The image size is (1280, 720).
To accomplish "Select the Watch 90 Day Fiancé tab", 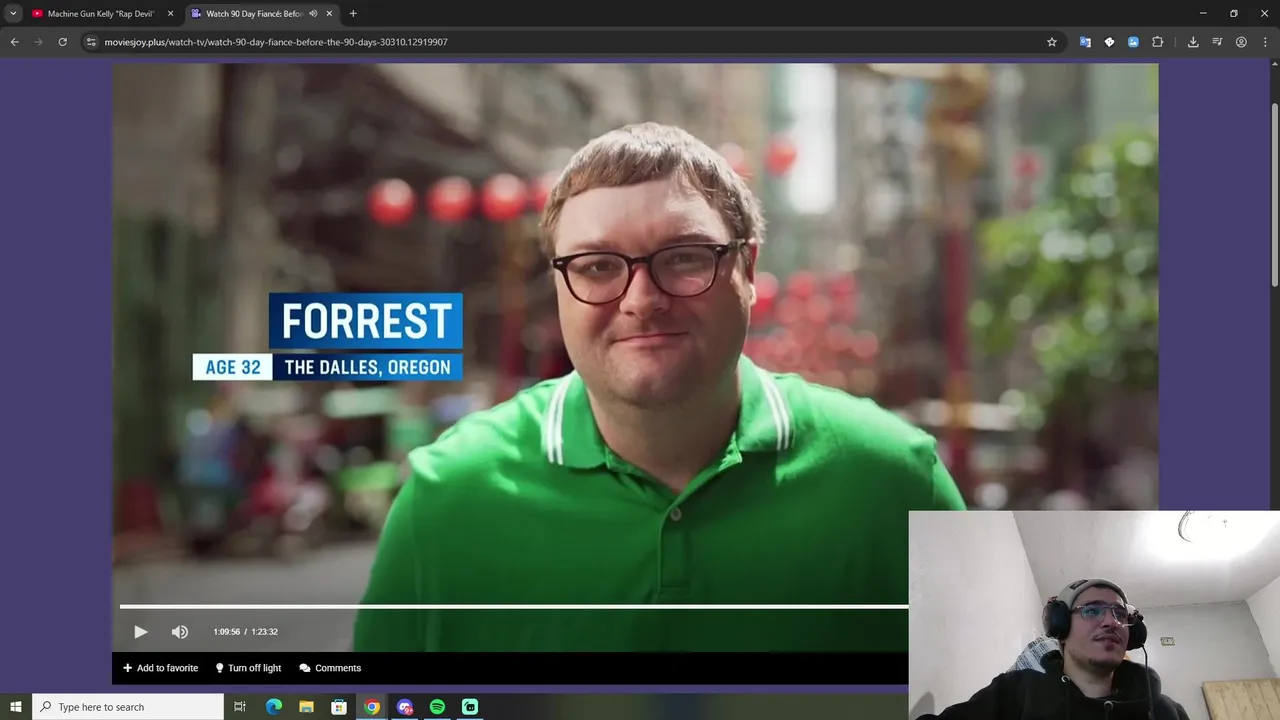I will coord(254,14).
